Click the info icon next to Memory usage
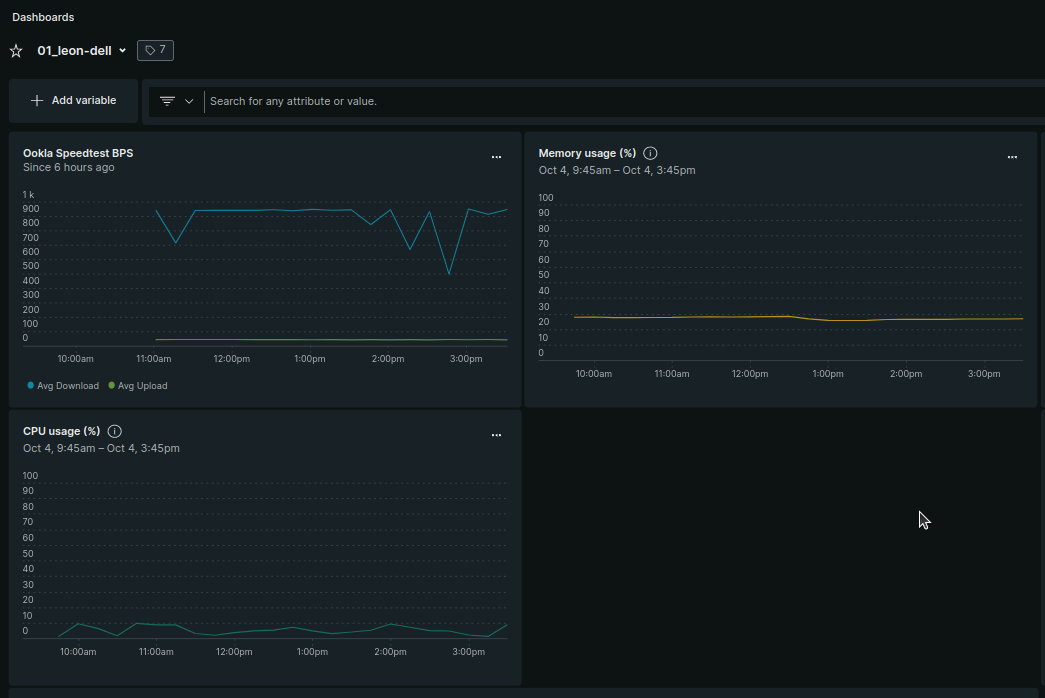This screenshot has width=1045, height=698. click(650, 153)
